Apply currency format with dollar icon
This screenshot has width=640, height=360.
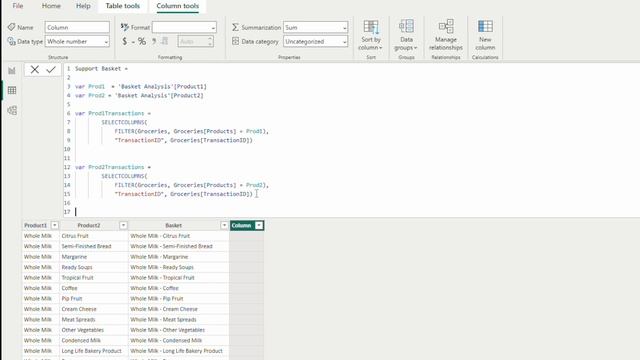pyautogui.click(x=124, y=41)
